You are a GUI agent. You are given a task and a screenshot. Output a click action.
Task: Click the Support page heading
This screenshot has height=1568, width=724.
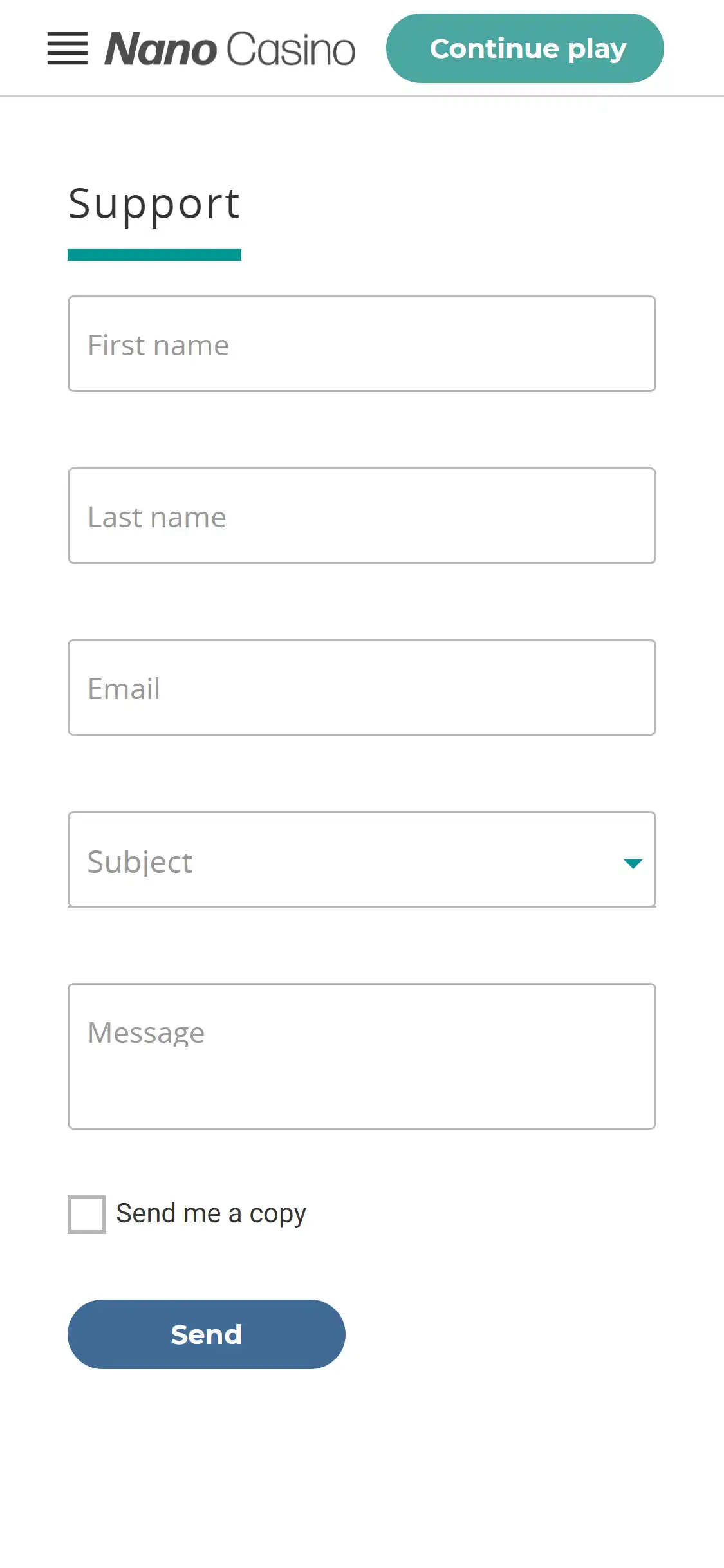click(154, 204)
